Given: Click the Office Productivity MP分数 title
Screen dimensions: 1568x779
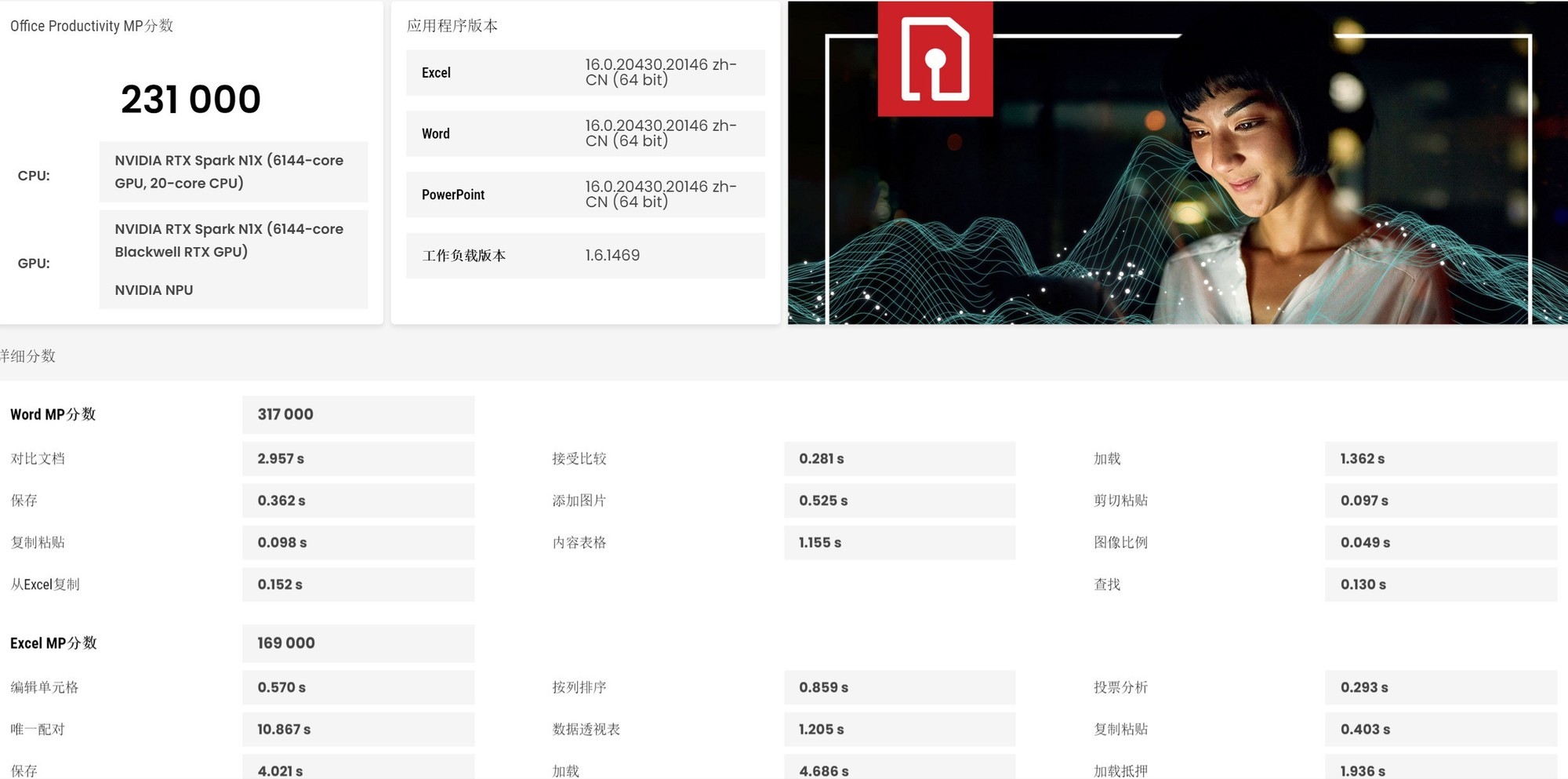Looking at the screenshot, I should (92, 26).
